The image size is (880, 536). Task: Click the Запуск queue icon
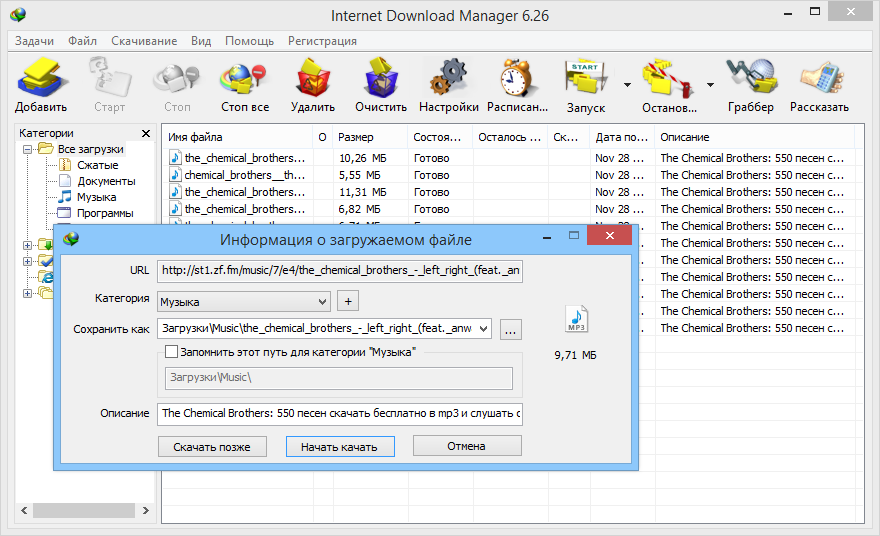click(585, 77)
